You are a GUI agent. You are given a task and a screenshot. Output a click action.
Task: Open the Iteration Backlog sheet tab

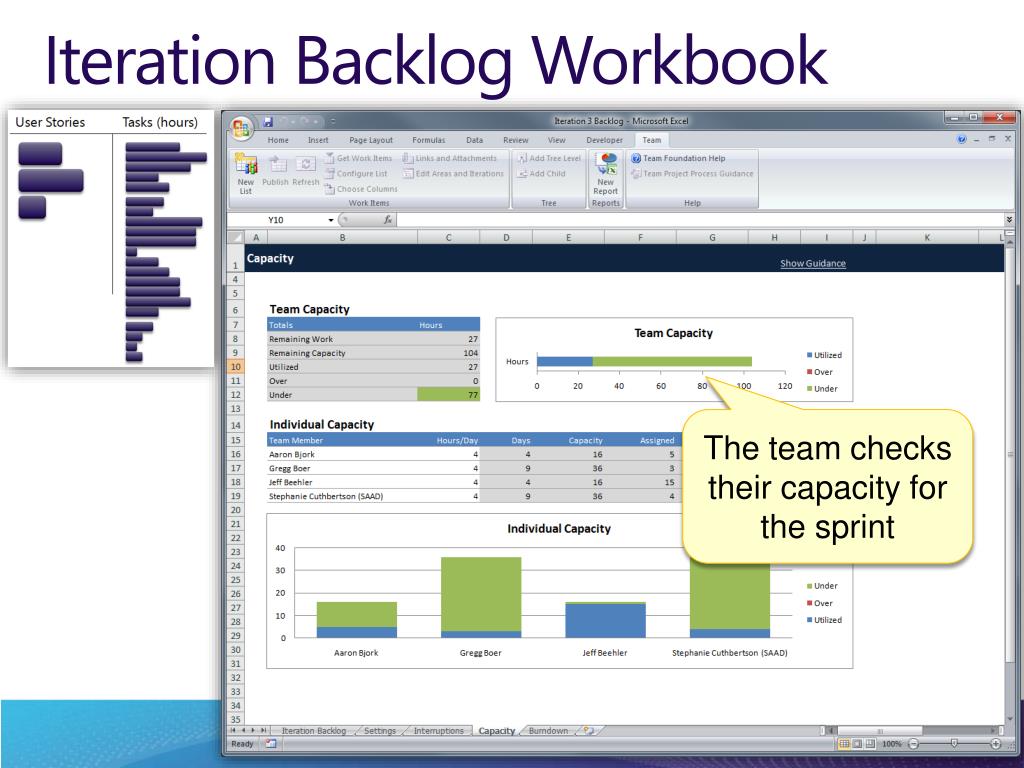(313, 731)
